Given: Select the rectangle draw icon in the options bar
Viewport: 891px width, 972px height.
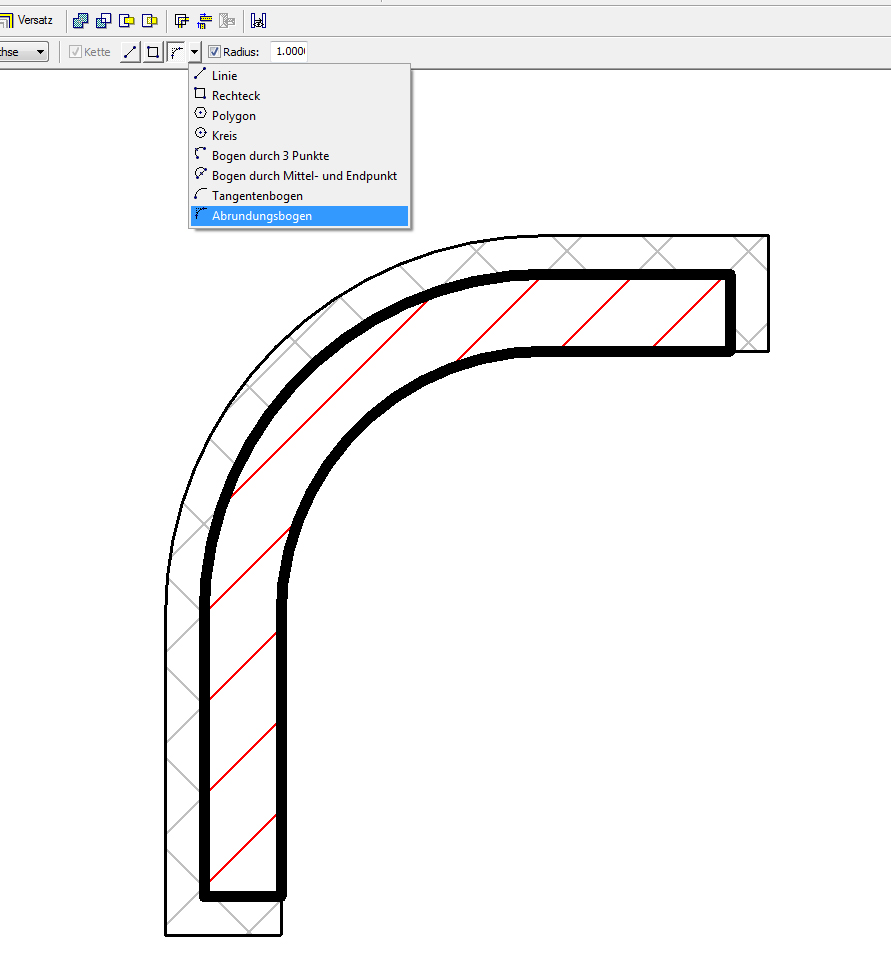Looking at the screenshot, I should pyautogui.click(x=153, y=52).
